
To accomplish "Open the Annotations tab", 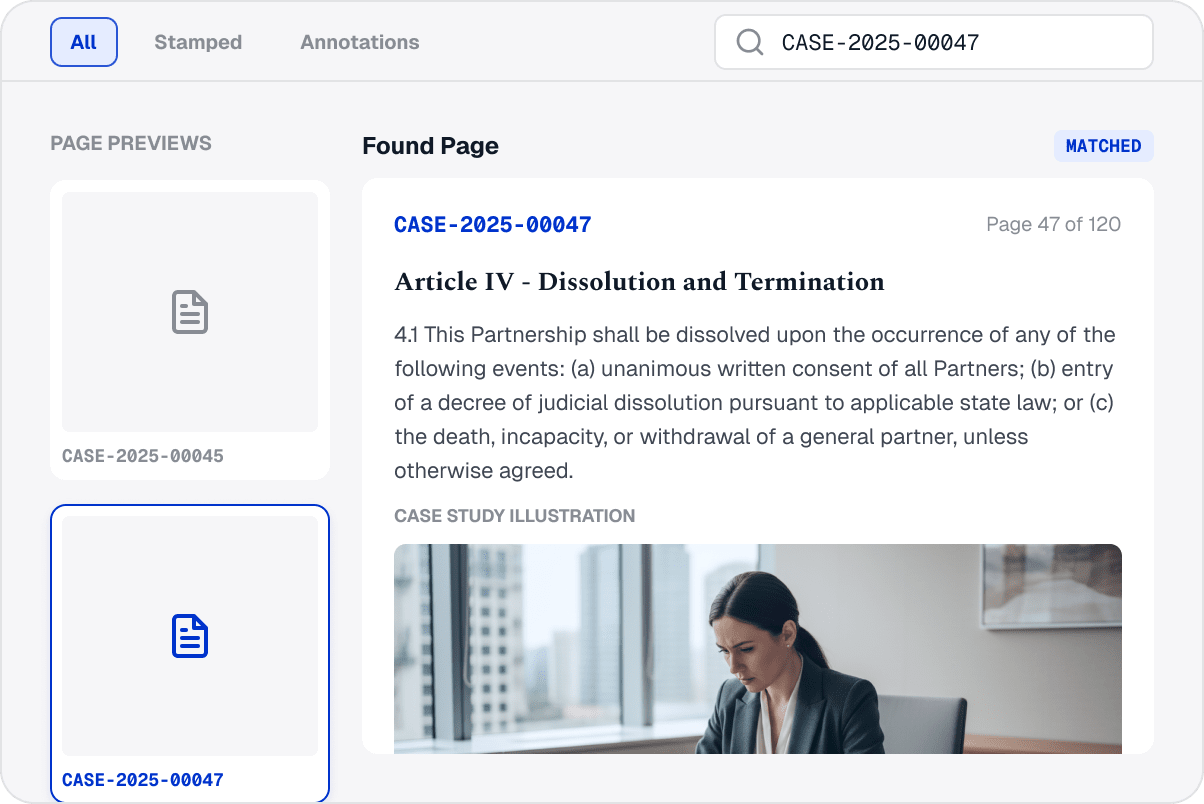I will coord(360,42).
